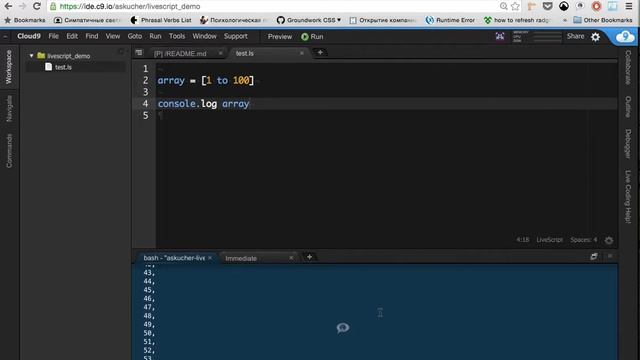640x360 pixels.
Task: Close the console panel with X icon
Action: [x=610, y=256]
